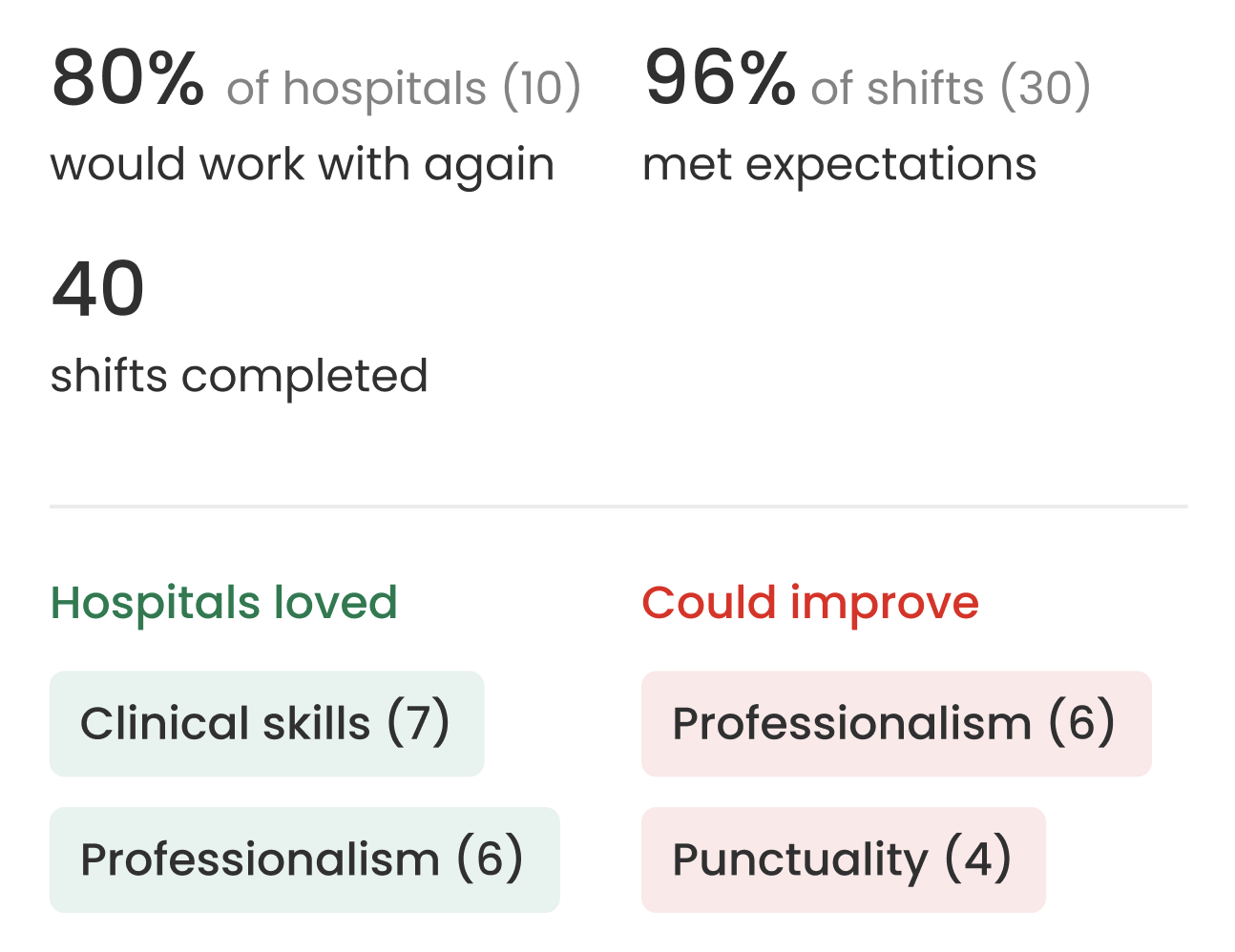Click 'shifts completed' label
Screen dimensions: 1235x952
point(239,376)
